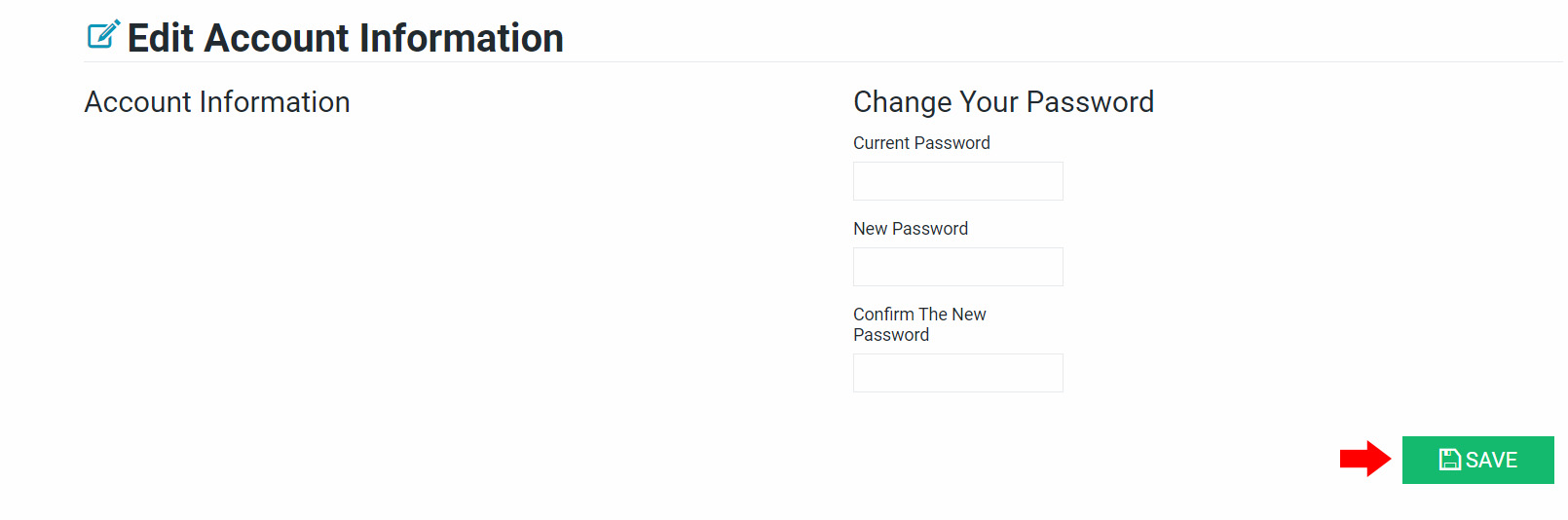
Task: Click the red arrow pointing to SAVE
Action: tap(1365, 459)
